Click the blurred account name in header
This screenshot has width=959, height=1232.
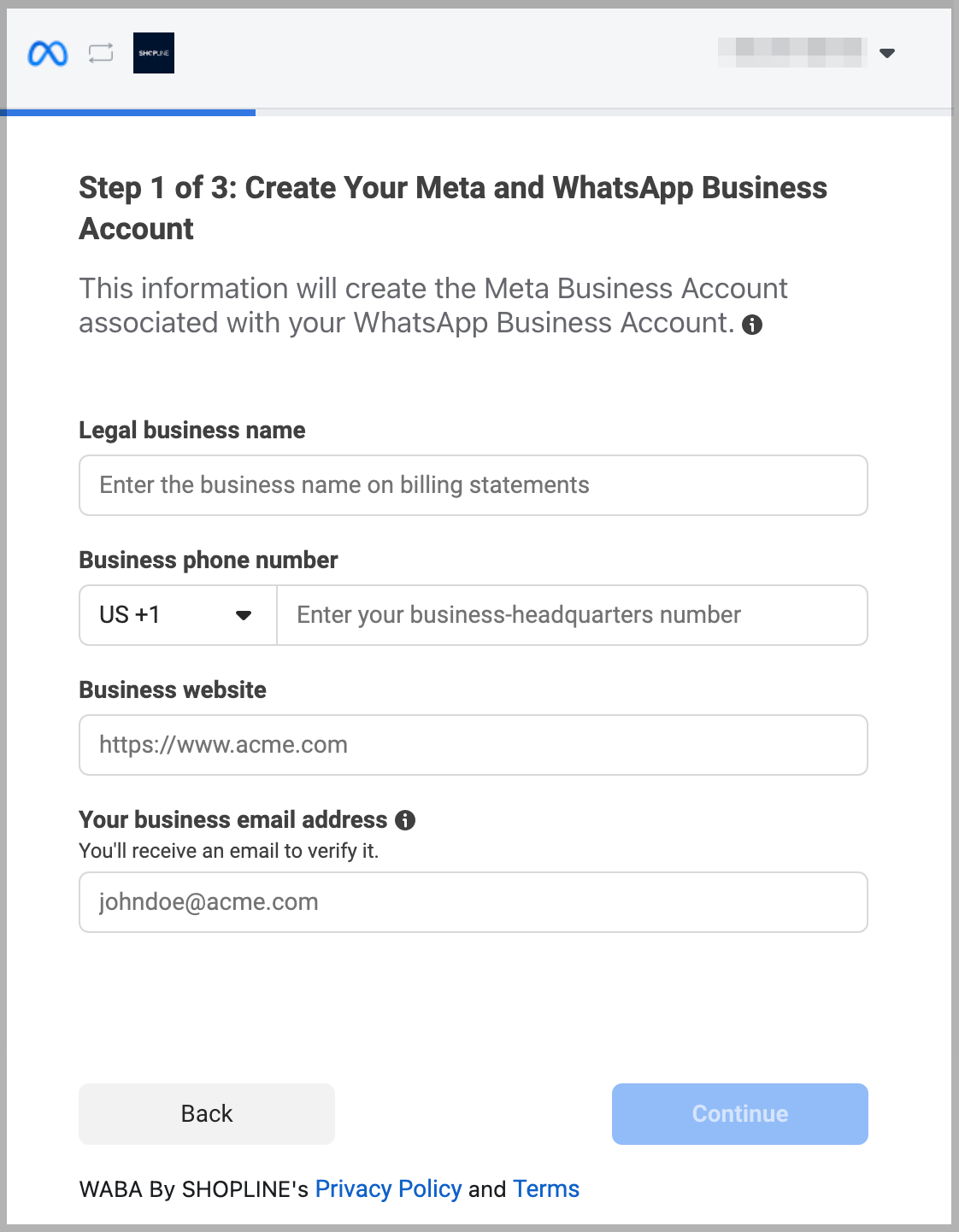tap(791, 53)
